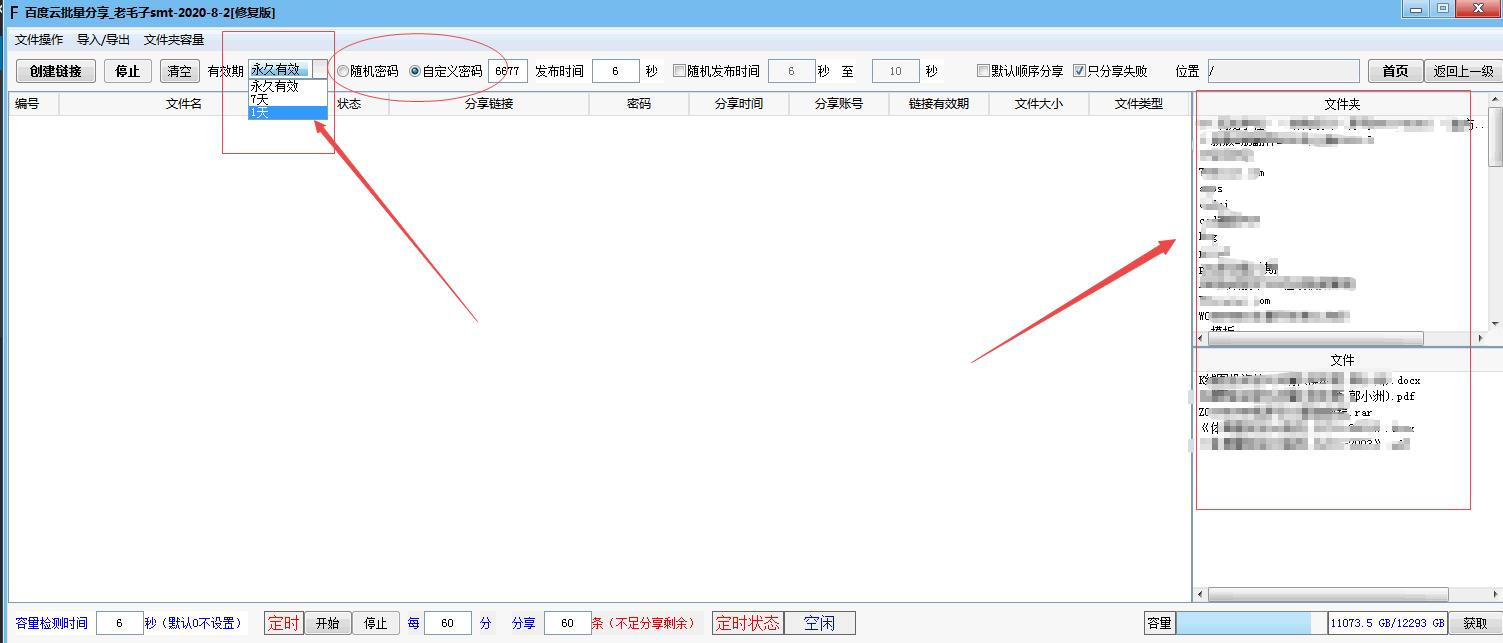Click the random time maximum field
This screenshot has width=1503, height=643.
(895, 71)
